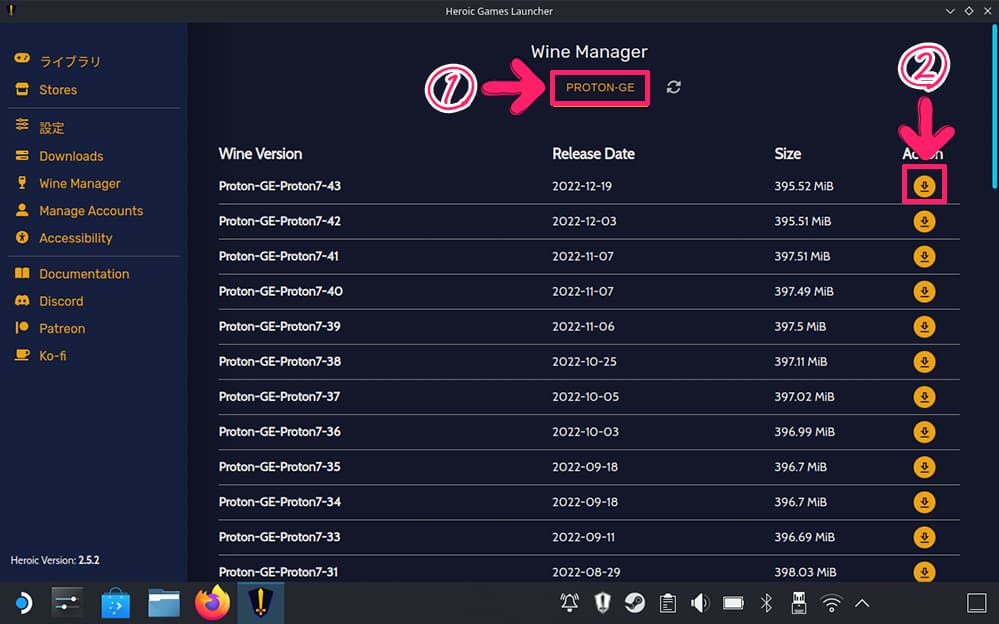
Task: Close the Heroic Games Launcher window
Action: pyautogui.click(x=988, y=11)
